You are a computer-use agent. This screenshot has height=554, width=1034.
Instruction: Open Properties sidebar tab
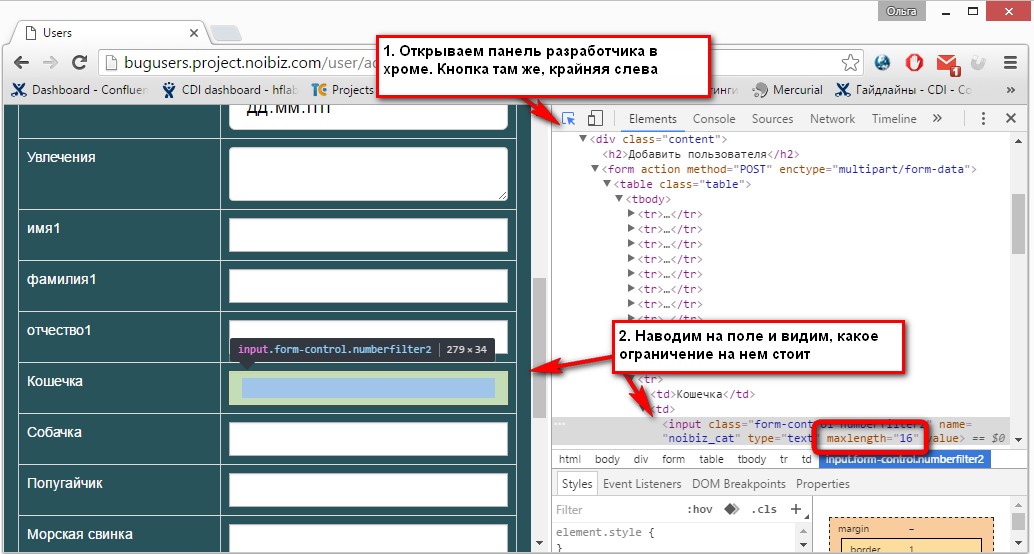(x=823, y=483)
